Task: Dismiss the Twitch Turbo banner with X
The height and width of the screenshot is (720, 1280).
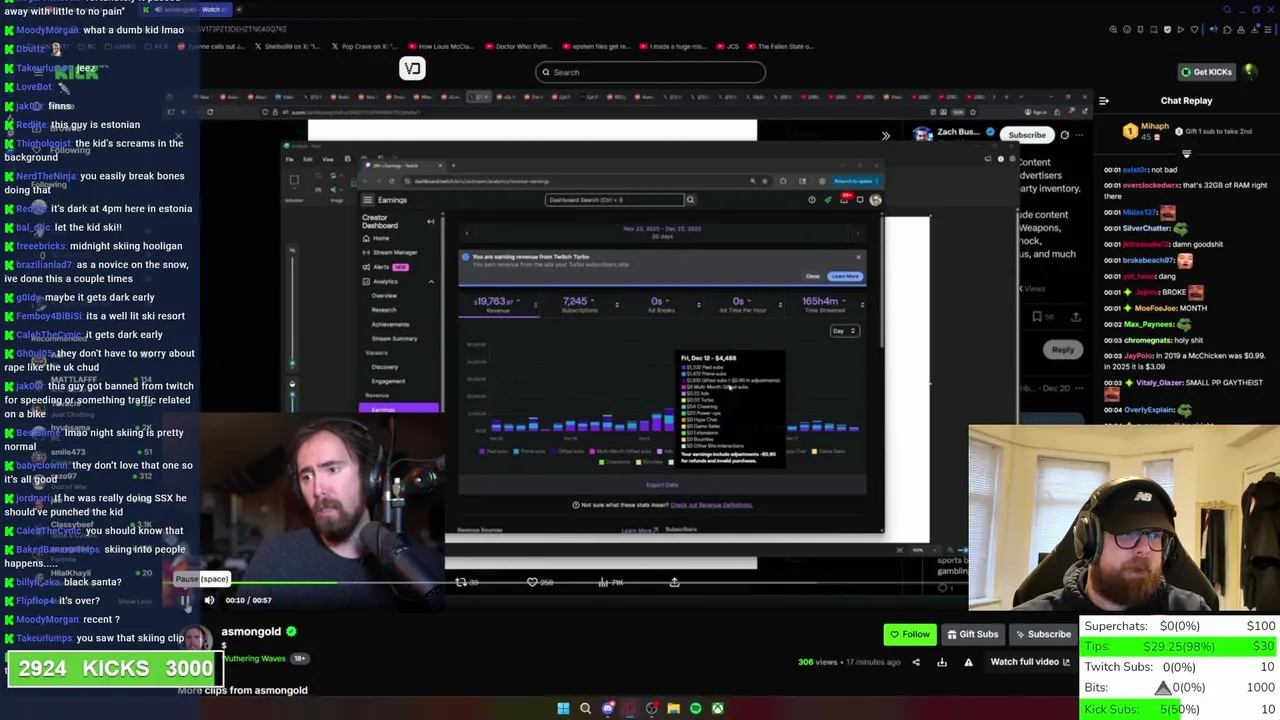Action: point(858,258)
